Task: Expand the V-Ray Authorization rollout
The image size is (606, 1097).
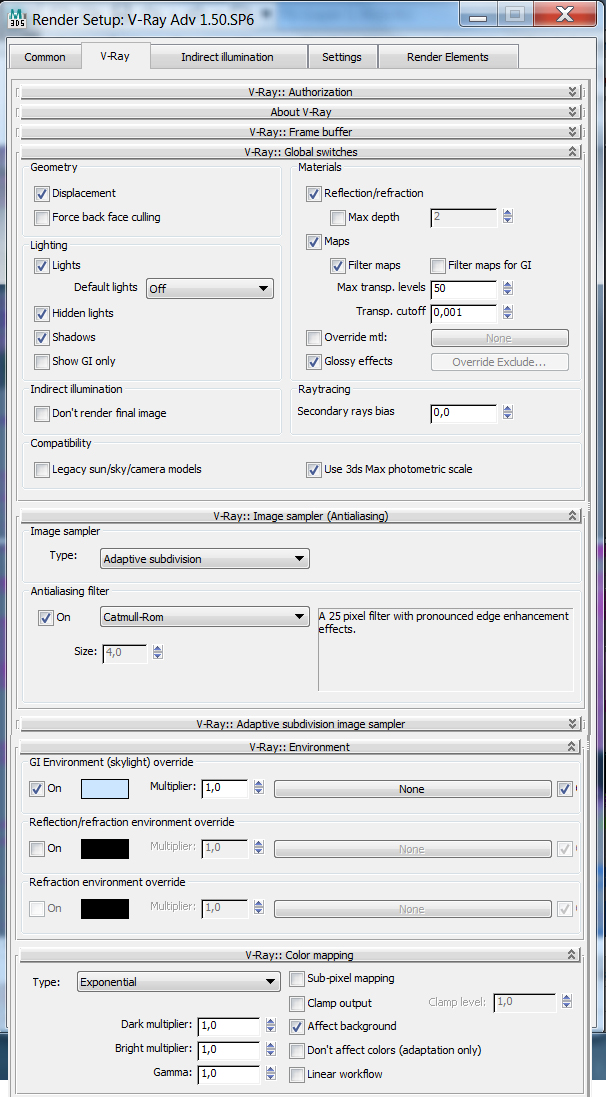Action: pyautogui.click(x=301, y=92)
